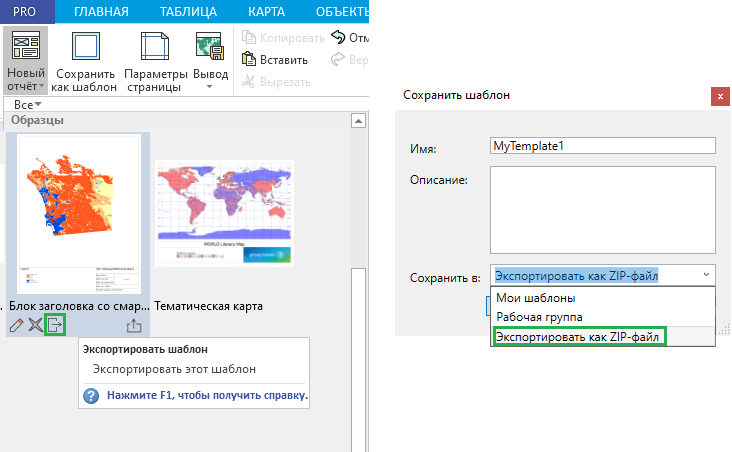732x452 pixels.
Task: Click the pencil edit template icon
Action: 16,325
